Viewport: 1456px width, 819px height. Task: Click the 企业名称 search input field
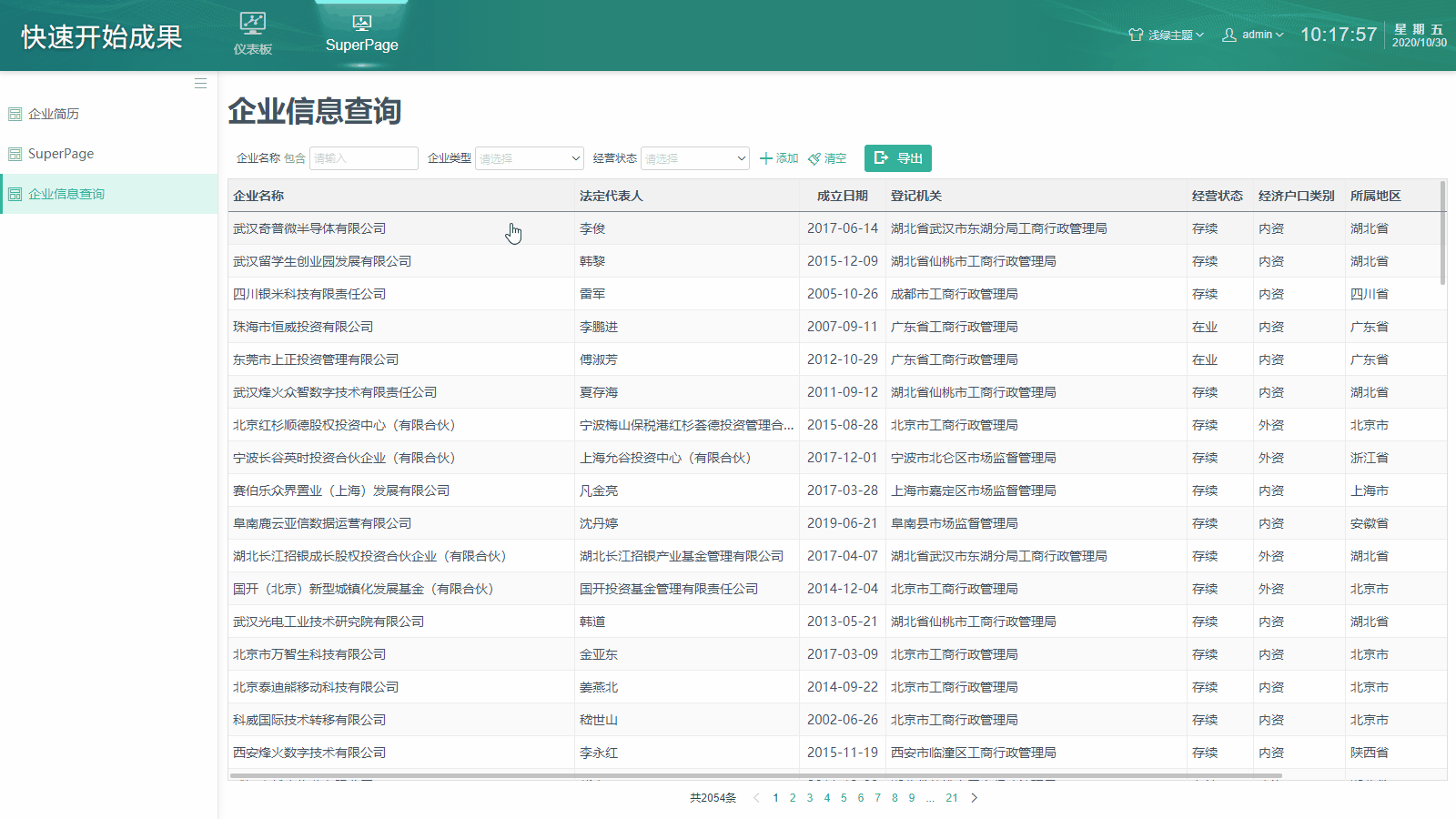363,157
